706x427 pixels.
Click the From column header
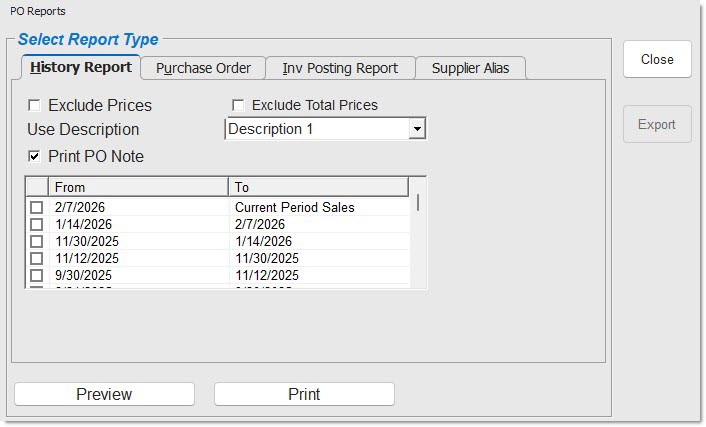click(x=138, y=187)
